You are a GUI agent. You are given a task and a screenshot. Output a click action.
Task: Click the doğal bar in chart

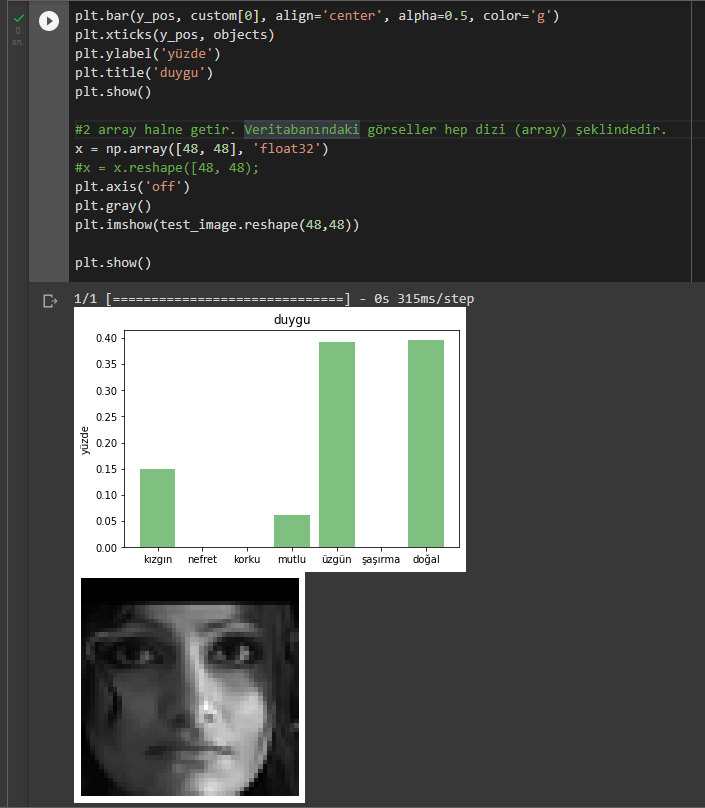tap(426, 443)
